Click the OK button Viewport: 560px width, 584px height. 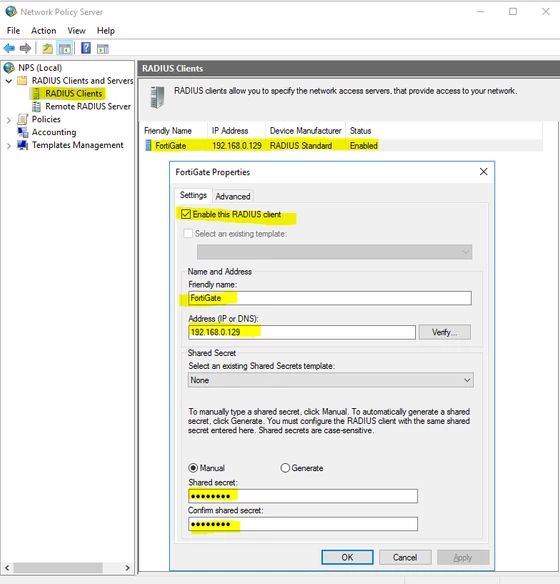click(347, 557)
